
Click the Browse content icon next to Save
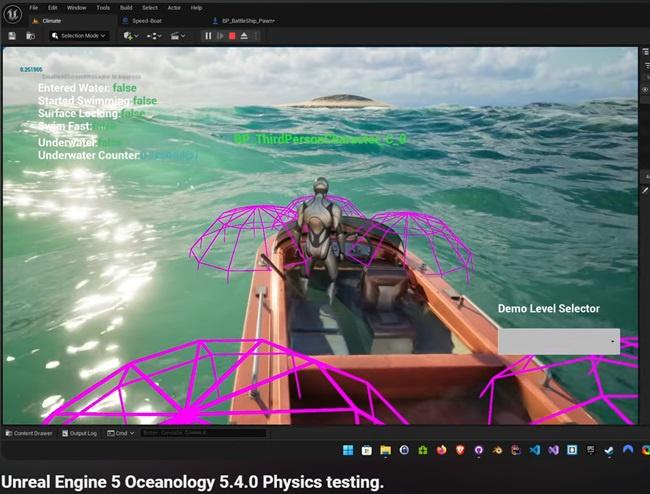click(x=30, y=36)
